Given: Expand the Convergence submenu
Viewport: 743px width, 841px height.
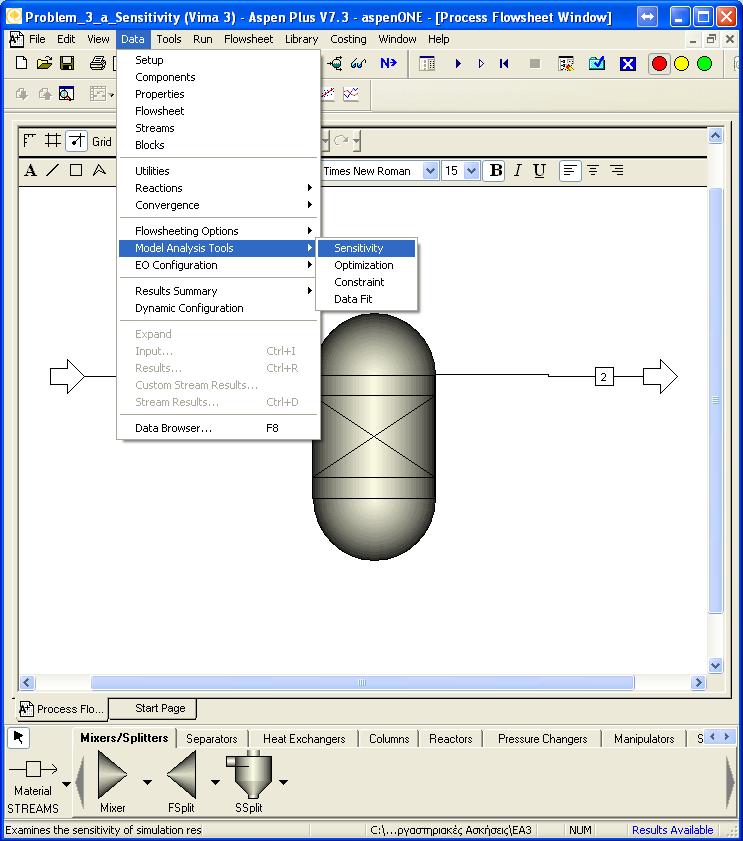Looking at the screenshot, I should [x=218, y=205].
